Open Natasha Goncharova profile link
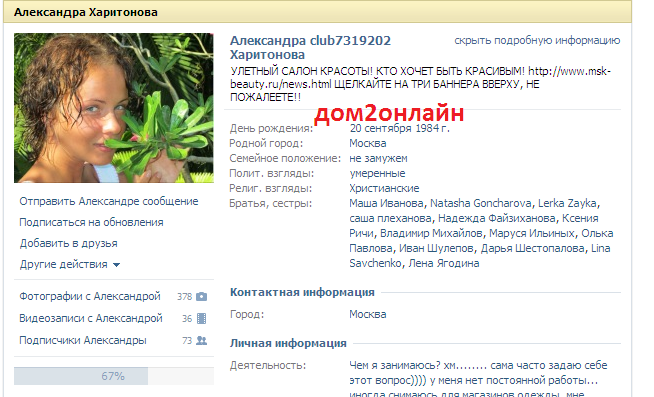654x397 pixels. (481, 204)
